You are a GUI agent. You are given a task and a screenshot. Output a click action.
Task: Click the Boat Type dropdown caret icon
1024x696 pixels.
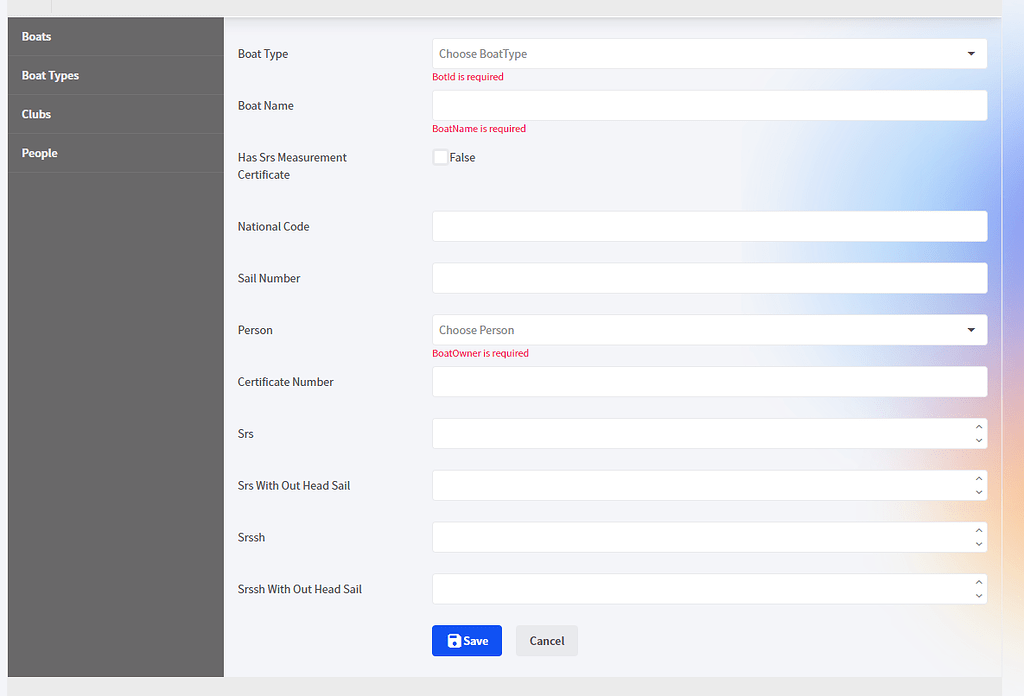pos(970,53)
